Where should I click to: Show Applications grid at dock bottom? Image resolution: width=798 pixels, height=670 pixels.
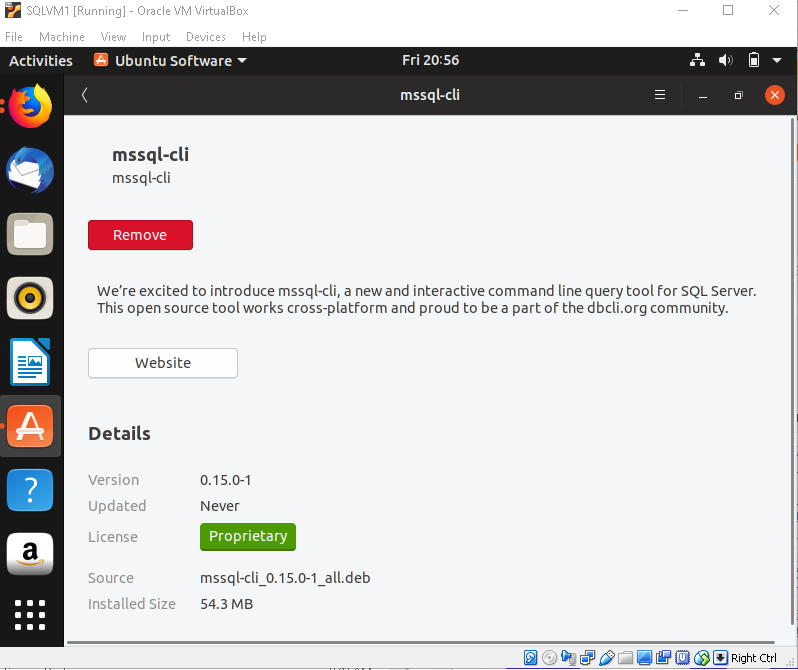30,615
